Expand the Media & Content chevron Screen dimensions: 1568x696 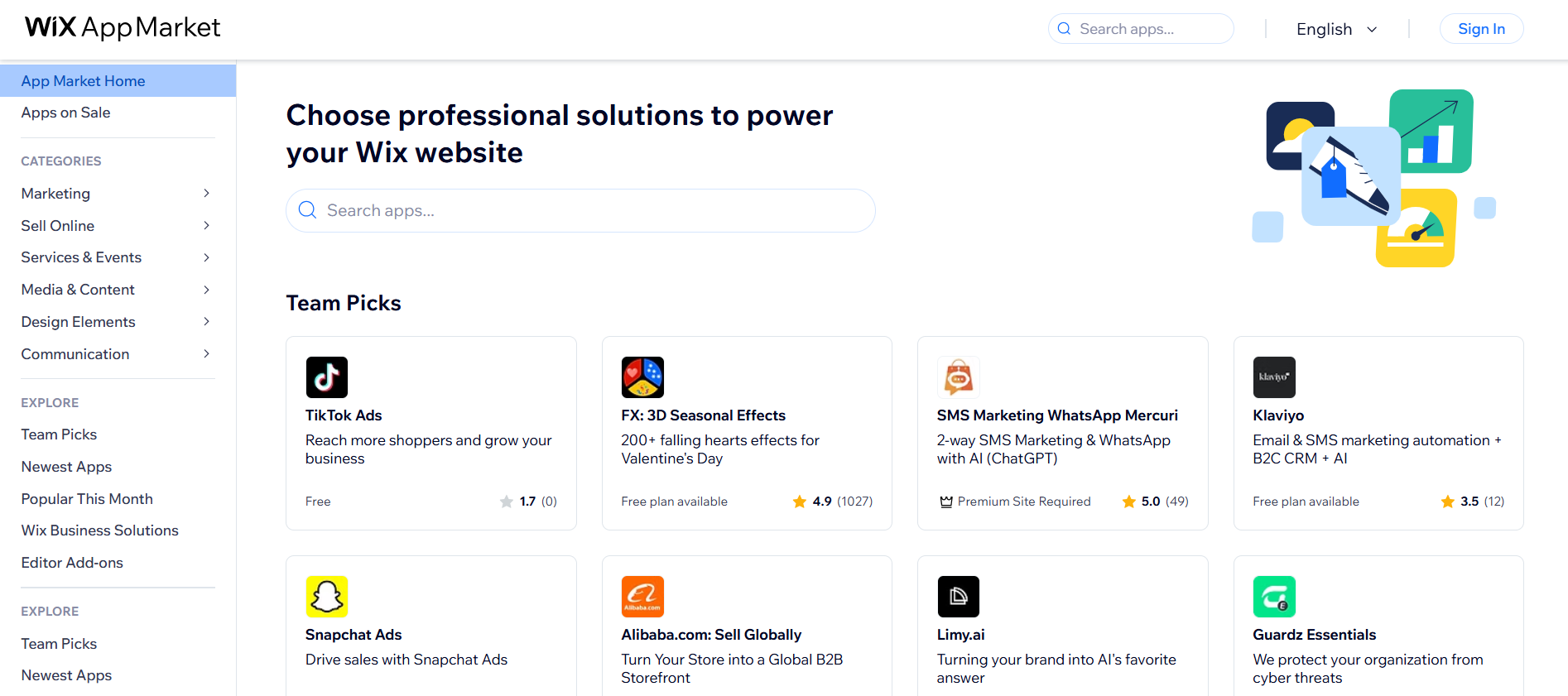point(206,290)
